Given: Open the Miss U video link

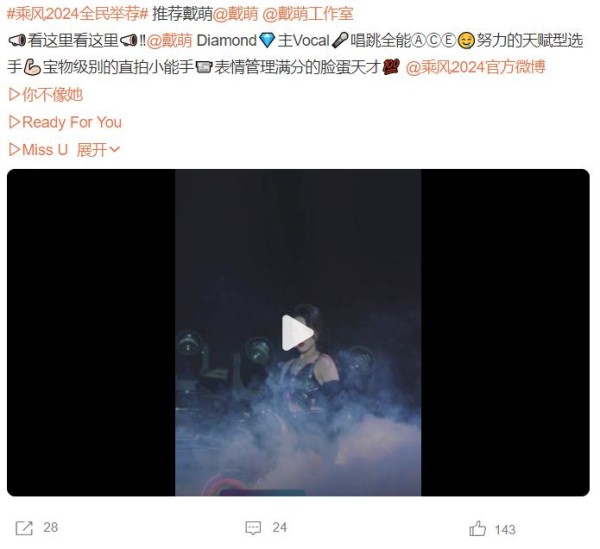Looking at the screenshot, I should pos(38,150).
